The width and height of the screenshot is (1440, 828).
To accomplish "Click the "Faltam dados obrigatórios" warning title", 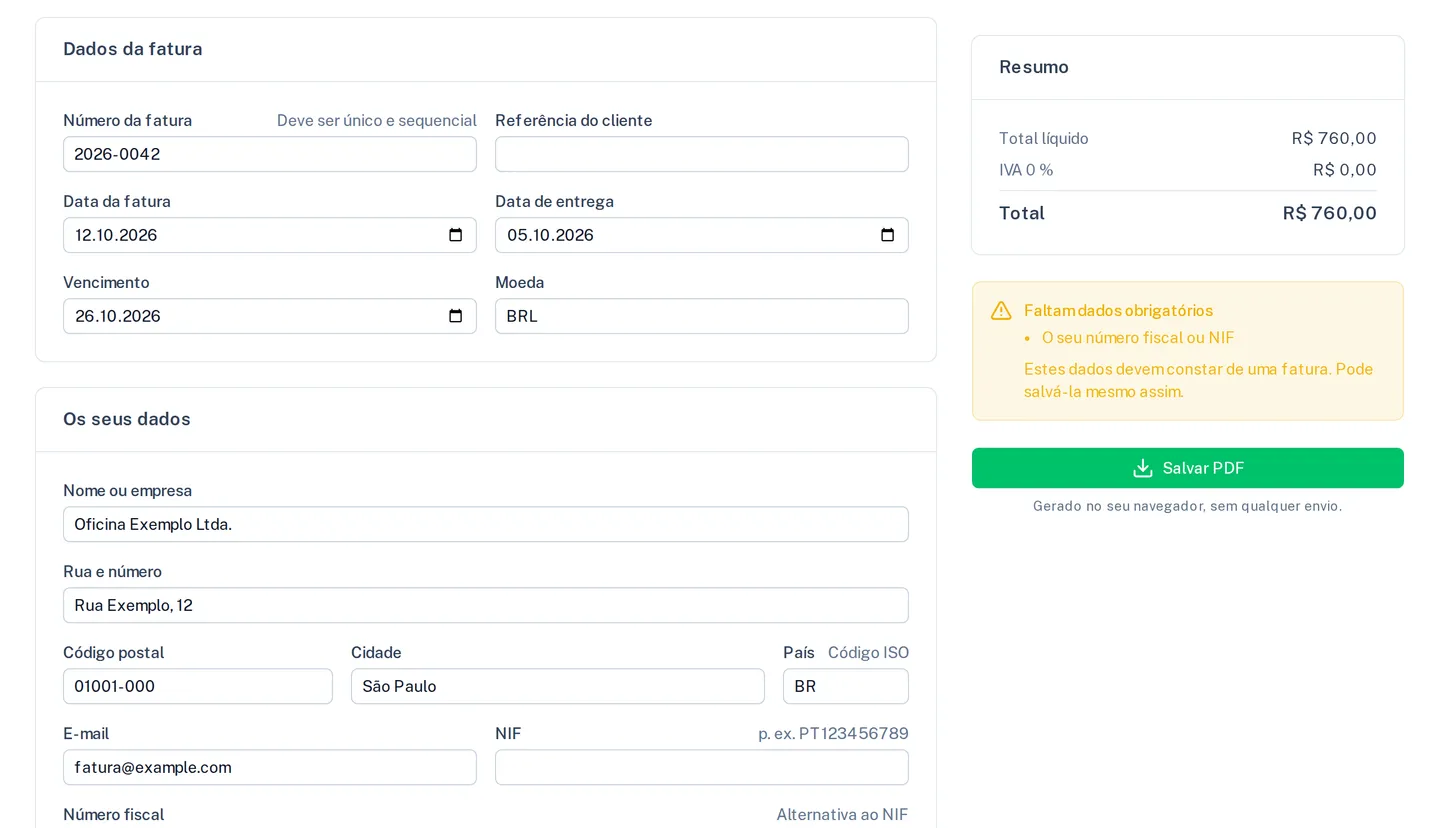I will [x=1118, y=311].
